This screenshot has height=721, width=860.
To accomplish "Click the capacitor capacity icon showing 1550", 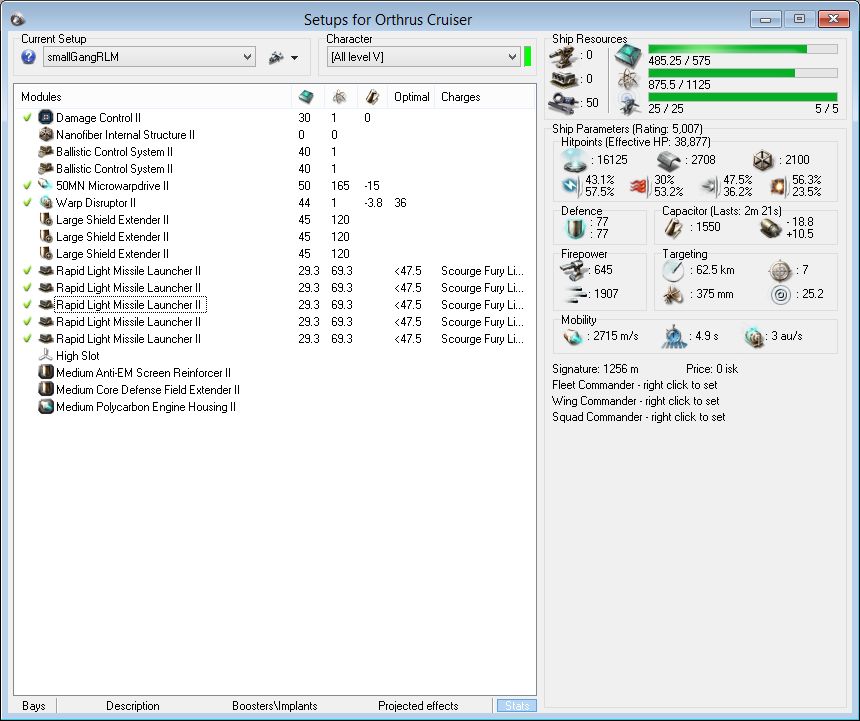I will tap(674, 227).
